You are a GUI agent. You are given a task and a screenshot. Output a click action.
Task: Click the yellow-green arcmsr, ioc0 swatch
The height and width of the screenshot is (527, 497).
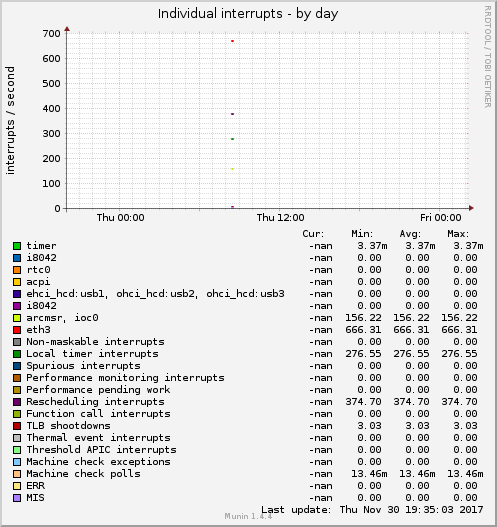pyautogui.click(x=17, y=318)
